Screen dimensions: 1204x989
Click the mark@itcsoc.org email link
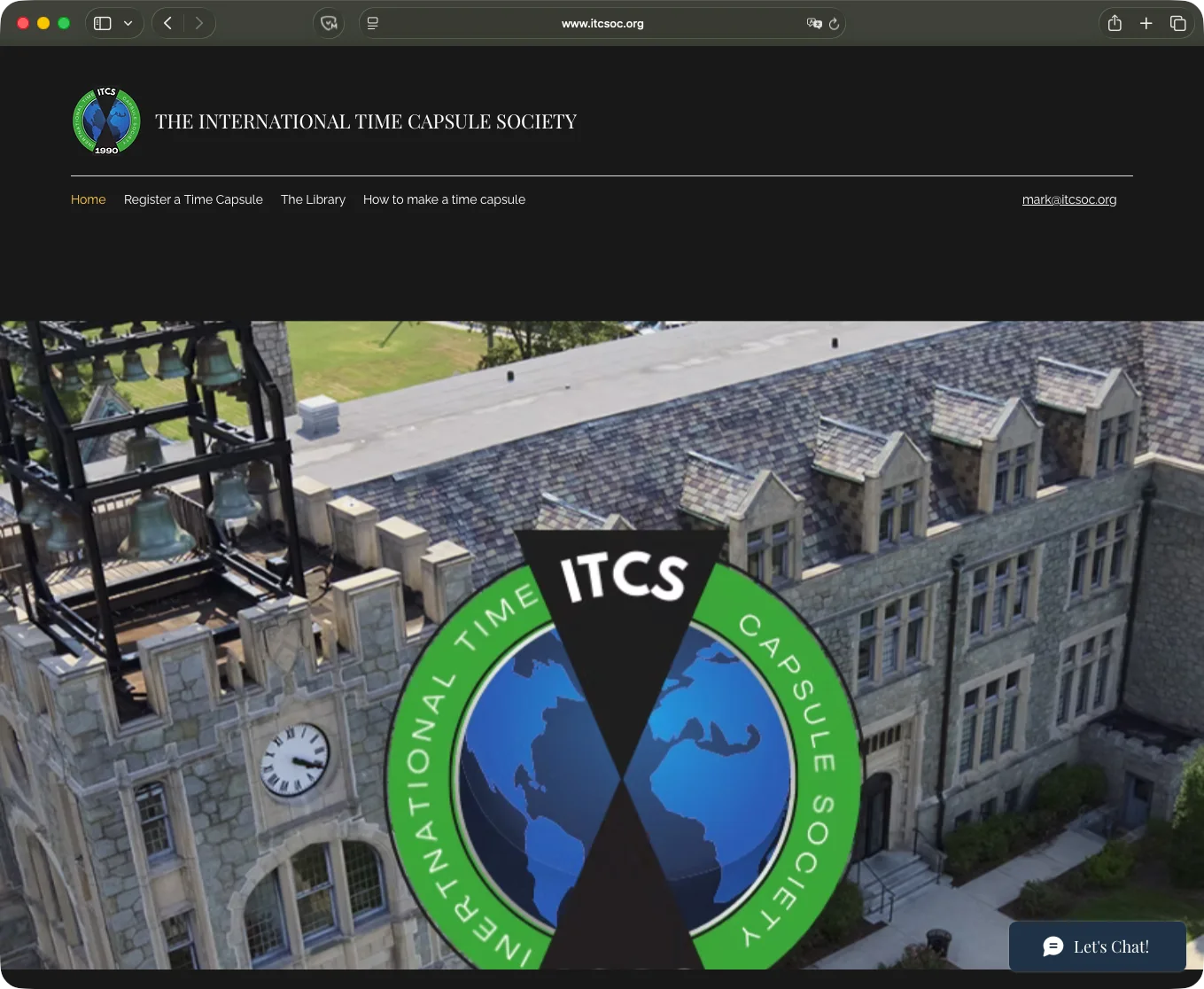[x=1069, y=199]
